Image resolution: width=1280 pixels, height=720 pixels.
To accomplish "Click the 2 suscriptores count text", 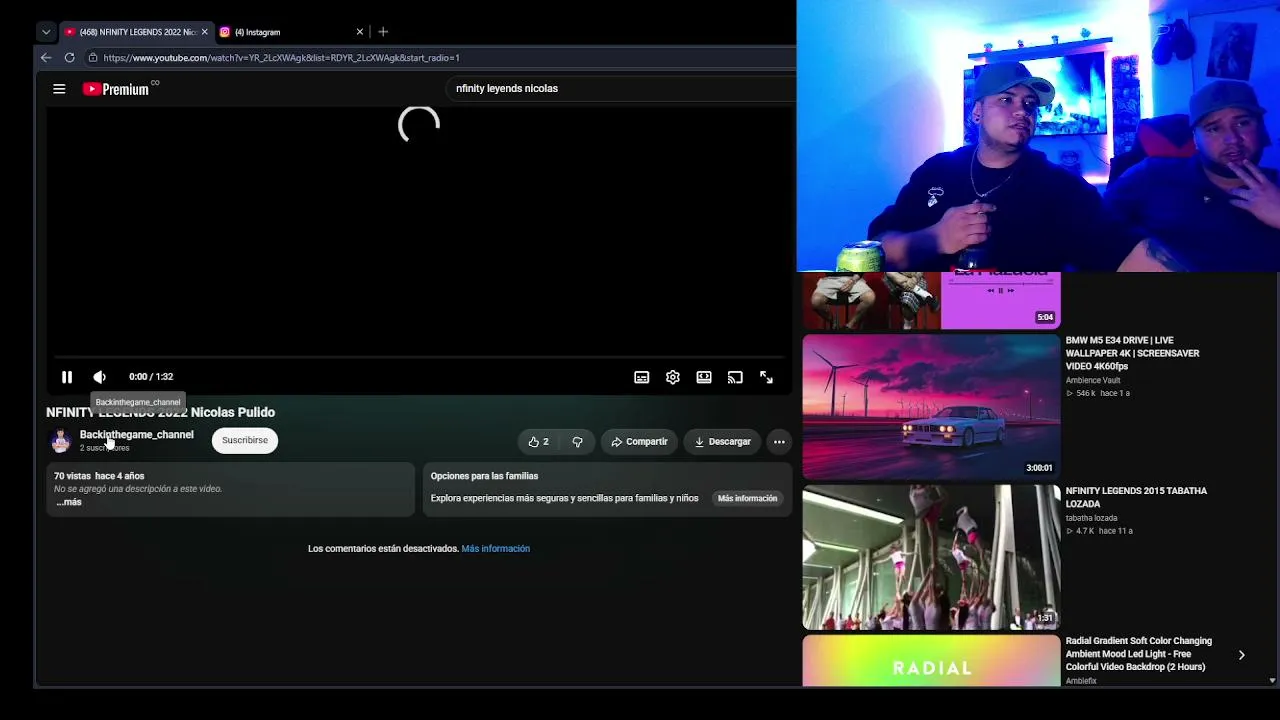I will click(x=105, y=448).
